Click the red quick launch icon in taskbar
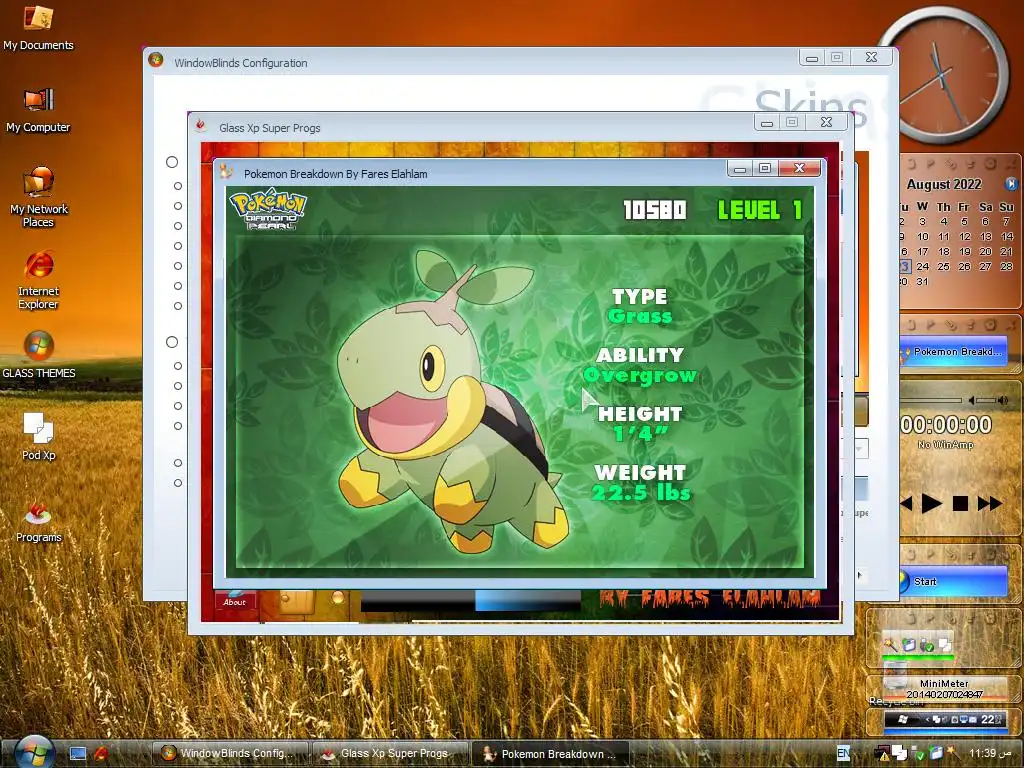Screen dimensions: 1024x768 pos(101,754)
